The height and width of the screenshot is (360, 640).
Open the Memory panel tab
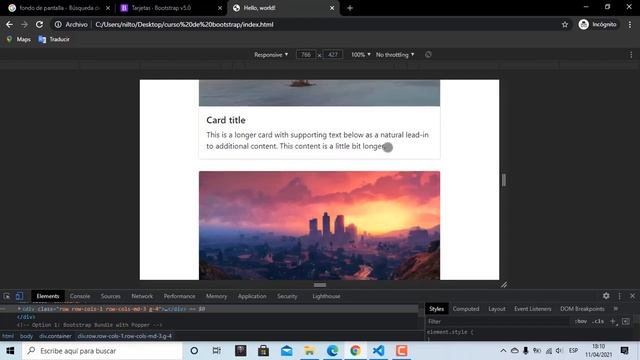pyautogui.click(x=216, y=296)
